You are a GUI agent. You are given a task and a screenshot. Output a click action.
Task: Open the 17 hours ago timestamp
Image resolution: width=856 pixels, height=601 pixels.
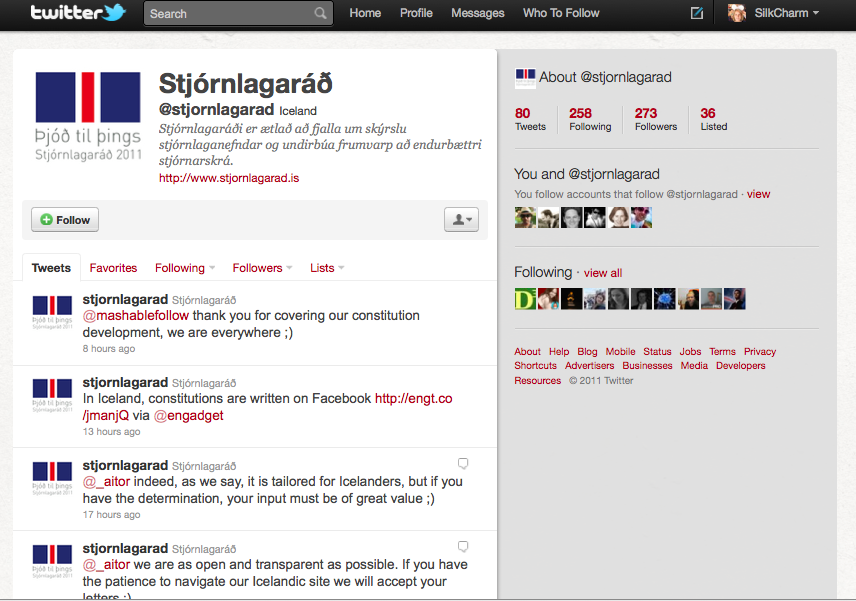pyautogui.click(x=111, y=515)
